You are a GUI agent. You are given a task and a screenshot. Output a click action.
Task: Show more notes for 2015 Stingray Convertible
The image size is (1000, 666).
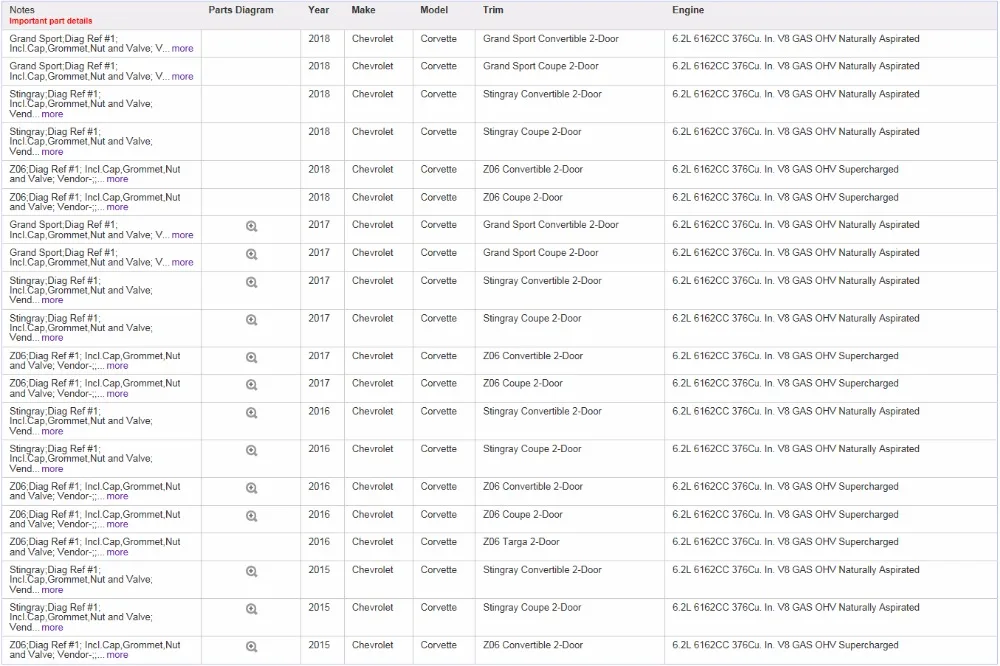52,590
